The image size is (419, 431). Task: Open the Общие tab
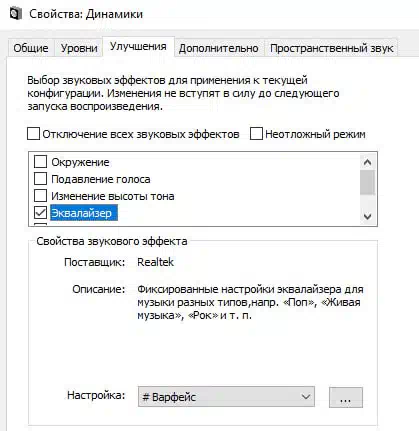point(31,48)
